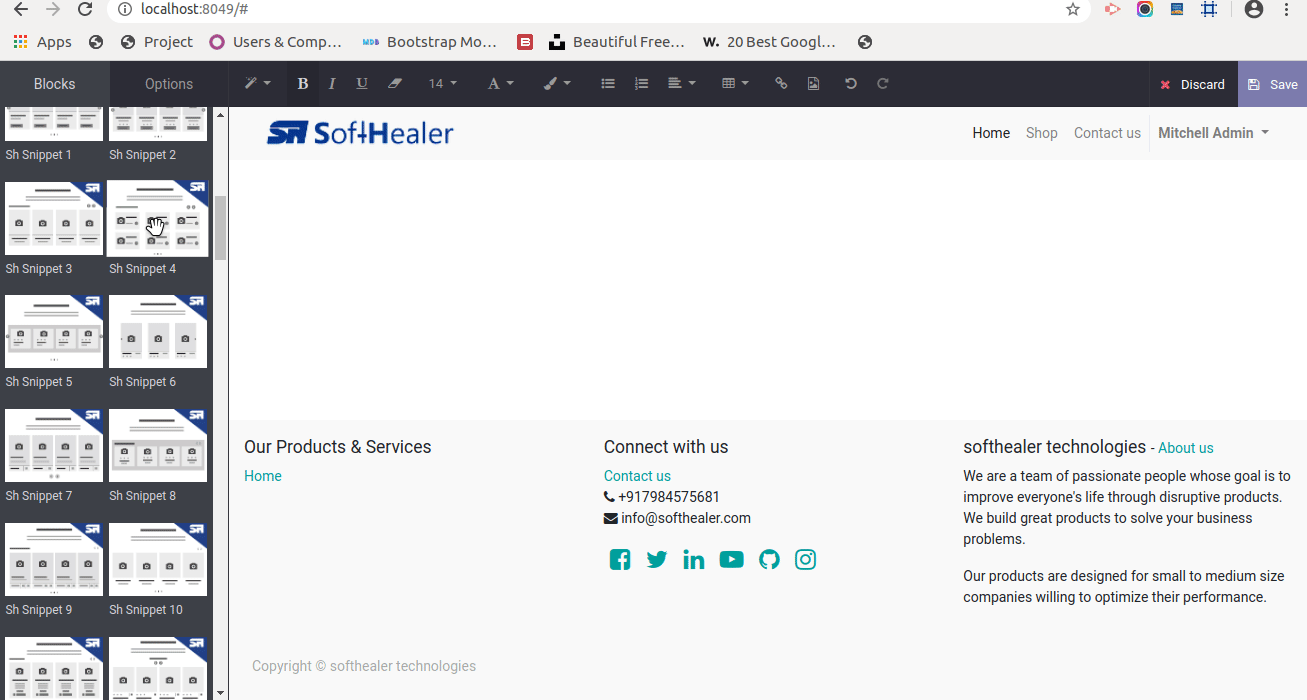Click the SoftHealer logo

coord(360,133)
